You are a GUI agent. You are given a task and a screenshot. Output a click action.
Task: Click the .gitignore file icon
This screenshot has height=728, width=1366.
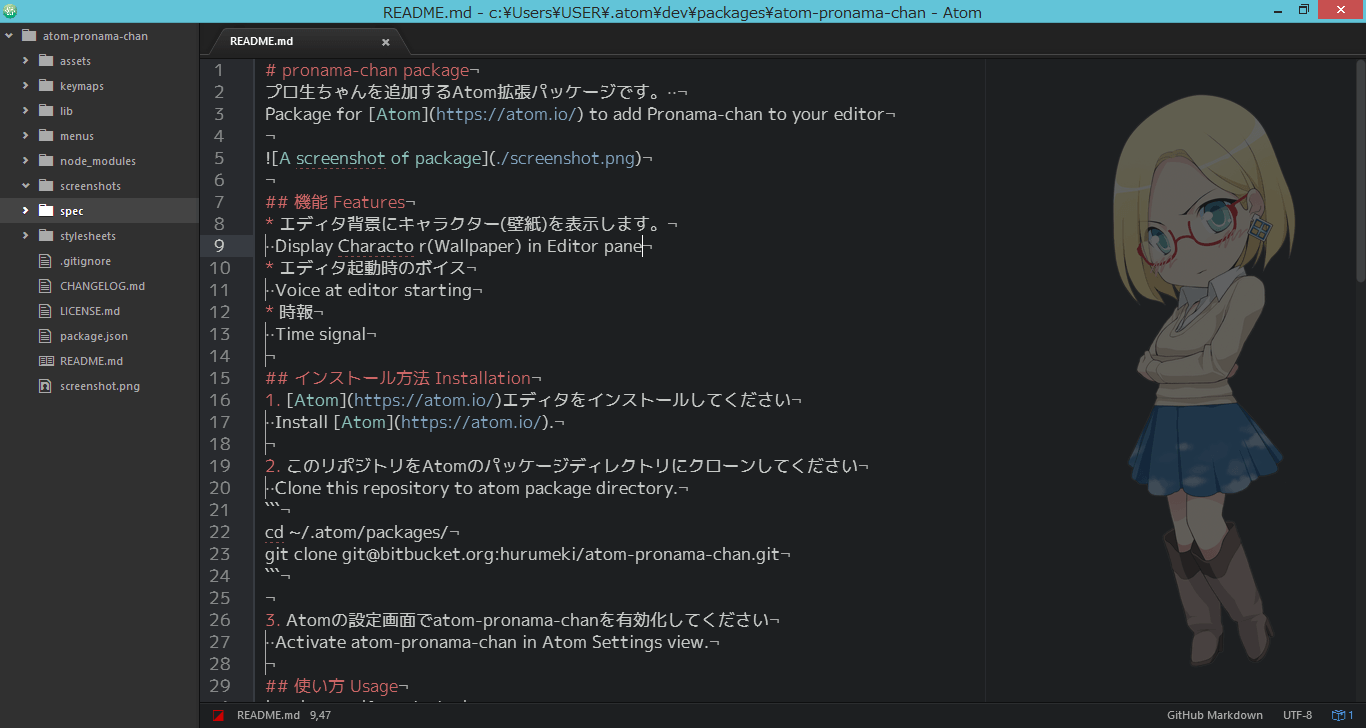point(45,261)
